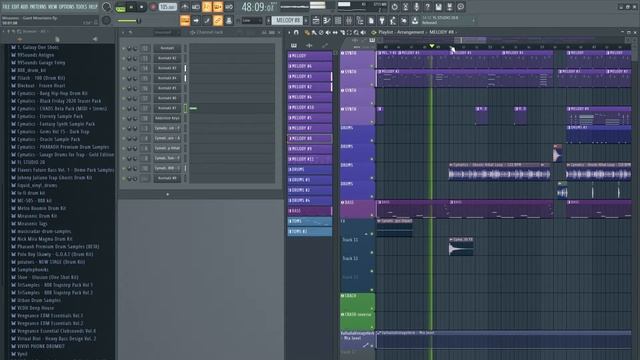Screen dimensions: 640x360
Task: Mute playlist Track 12
Action: (372, 271)
